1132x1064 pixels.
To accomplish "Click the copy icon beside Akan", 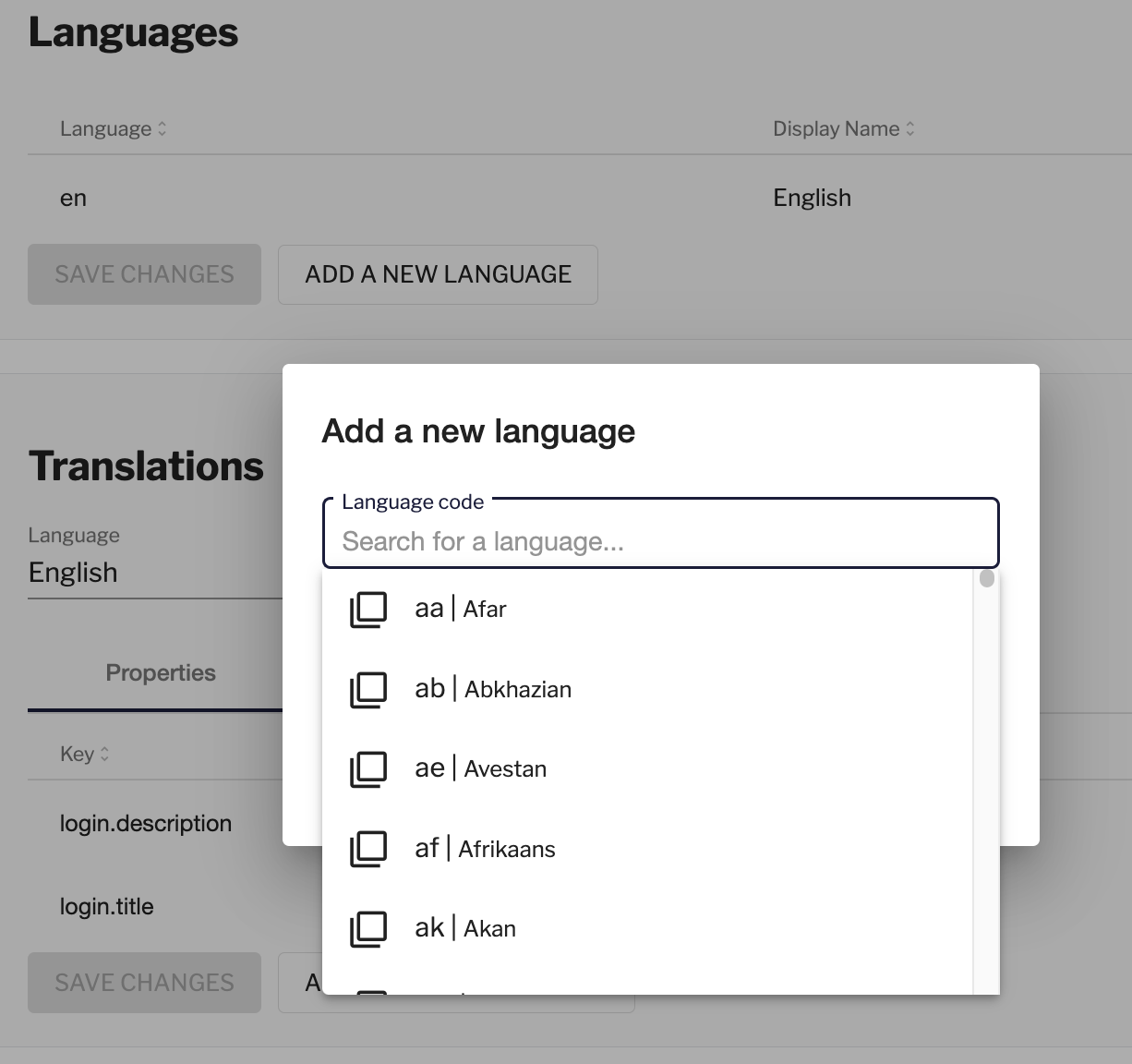I will pos(367,929).
